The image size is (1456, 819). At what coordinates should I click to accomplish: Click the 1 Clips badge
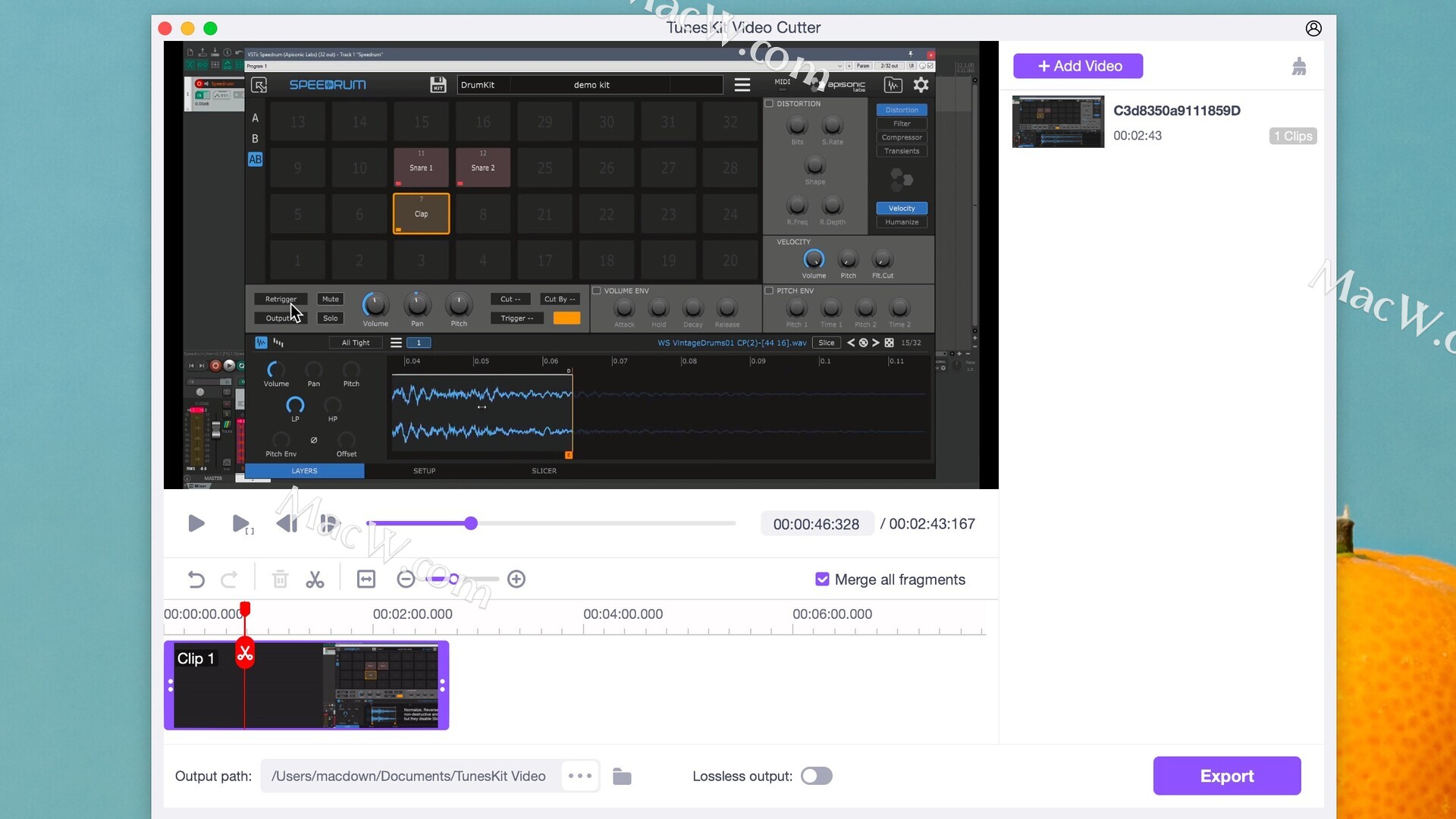tap(1293, 136)
